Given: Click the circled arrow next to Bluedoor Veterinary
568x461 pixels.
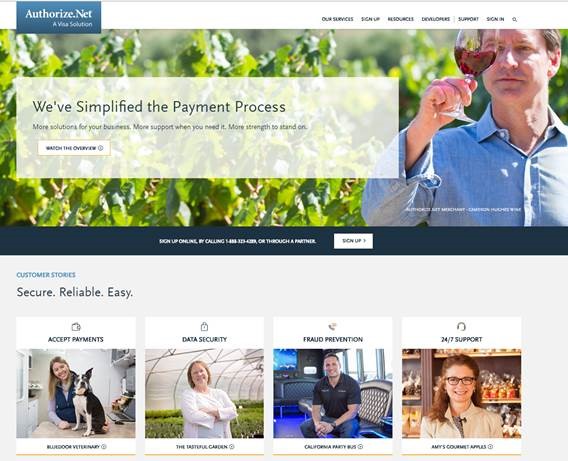Looking at the screenshot, I should [104, 447].
